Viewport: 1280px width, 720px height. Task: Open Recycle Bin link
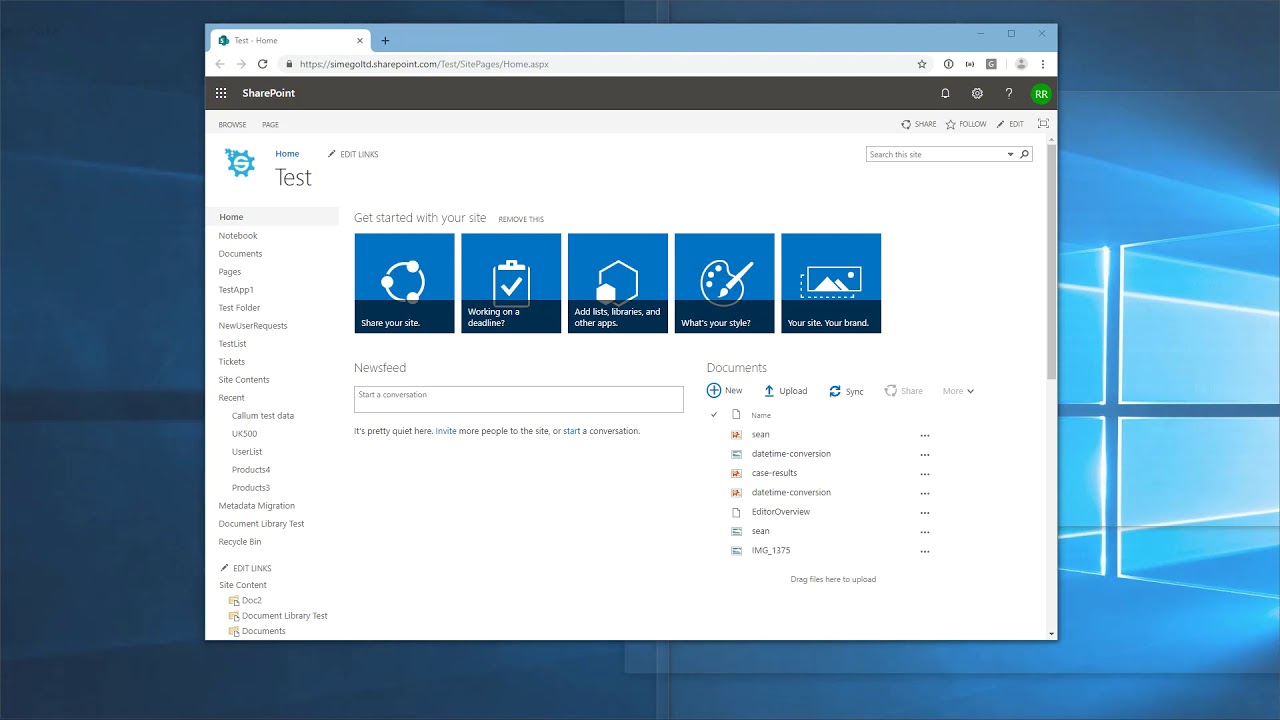point(240,542)
